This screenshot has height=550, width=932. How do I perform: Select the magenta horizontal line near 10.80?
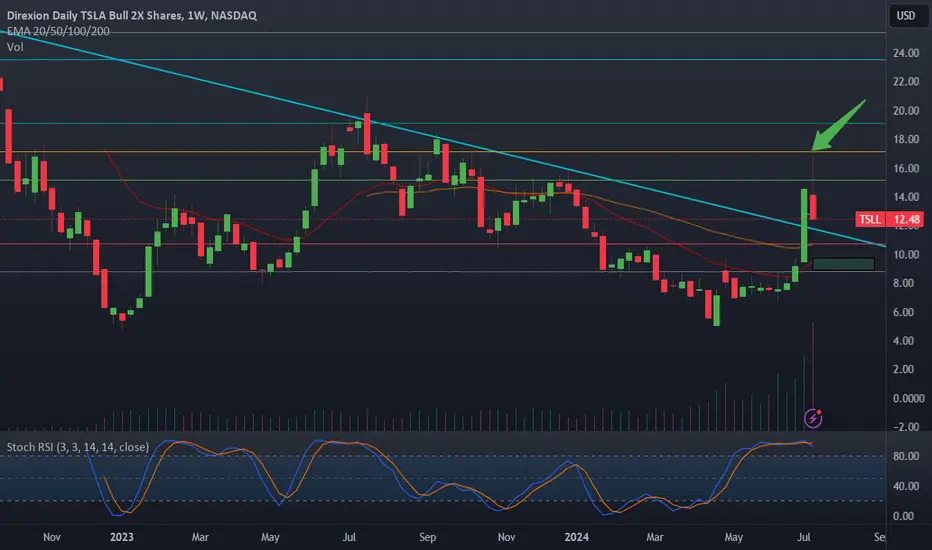443,244
